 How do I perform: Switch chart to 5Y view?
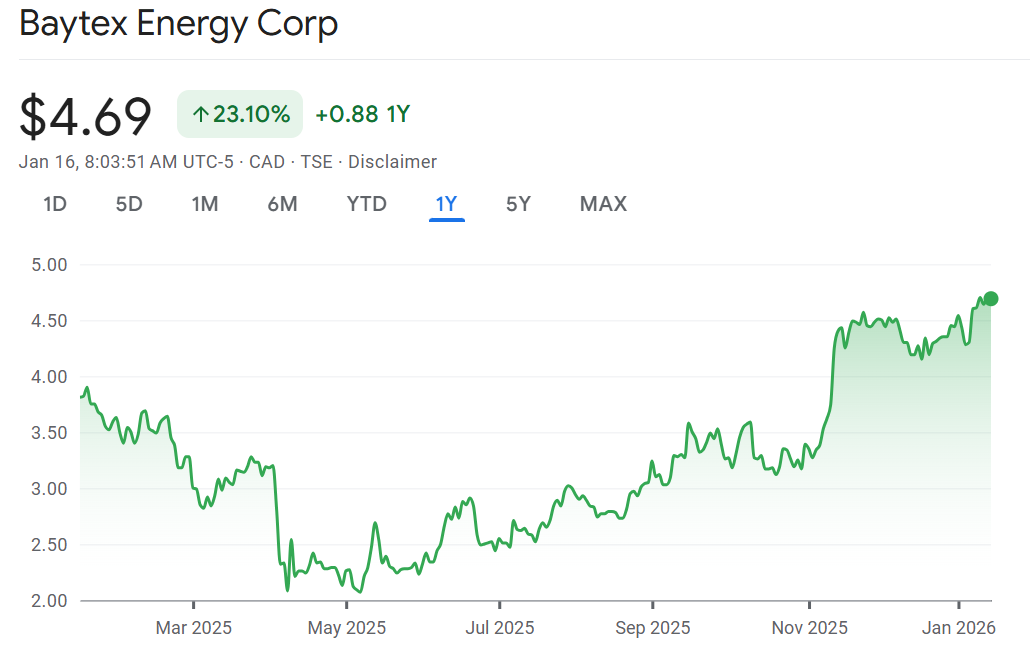click(x=518, y=204)
